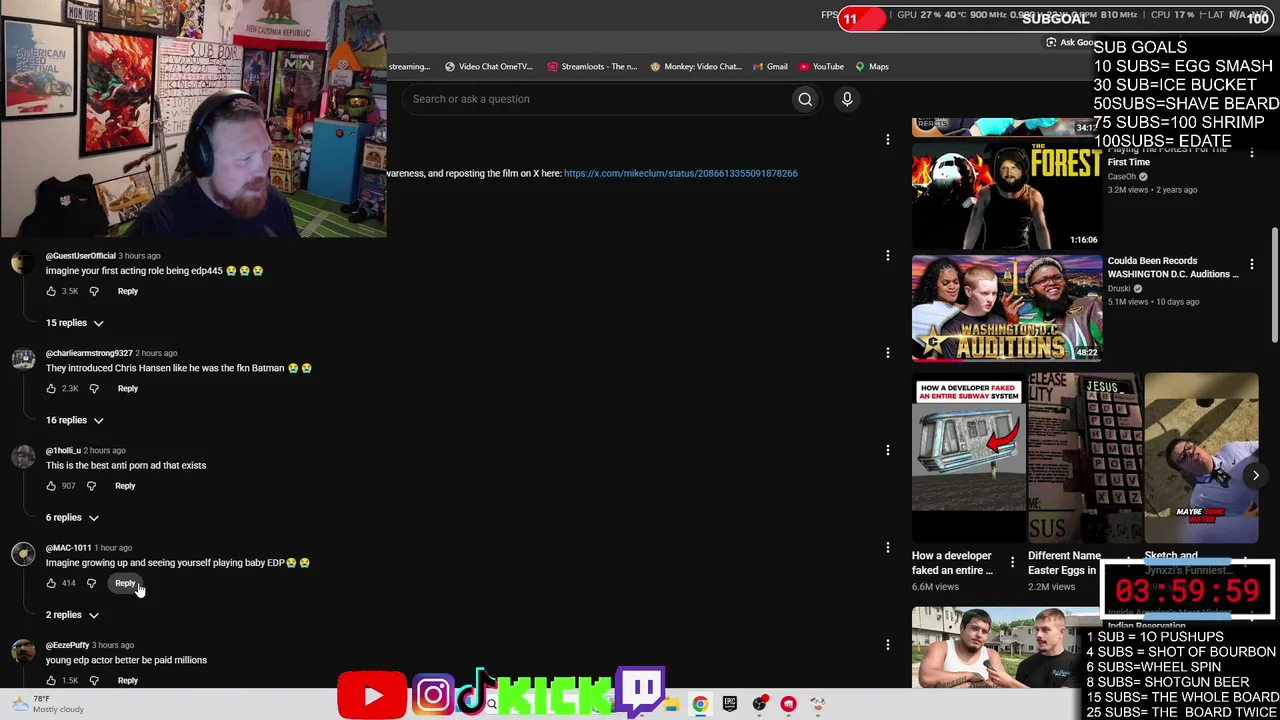This screenshot has height=720, width=1280.
Task: Reply to the @EezePuffy comment
Action: (x=128, y=680)
